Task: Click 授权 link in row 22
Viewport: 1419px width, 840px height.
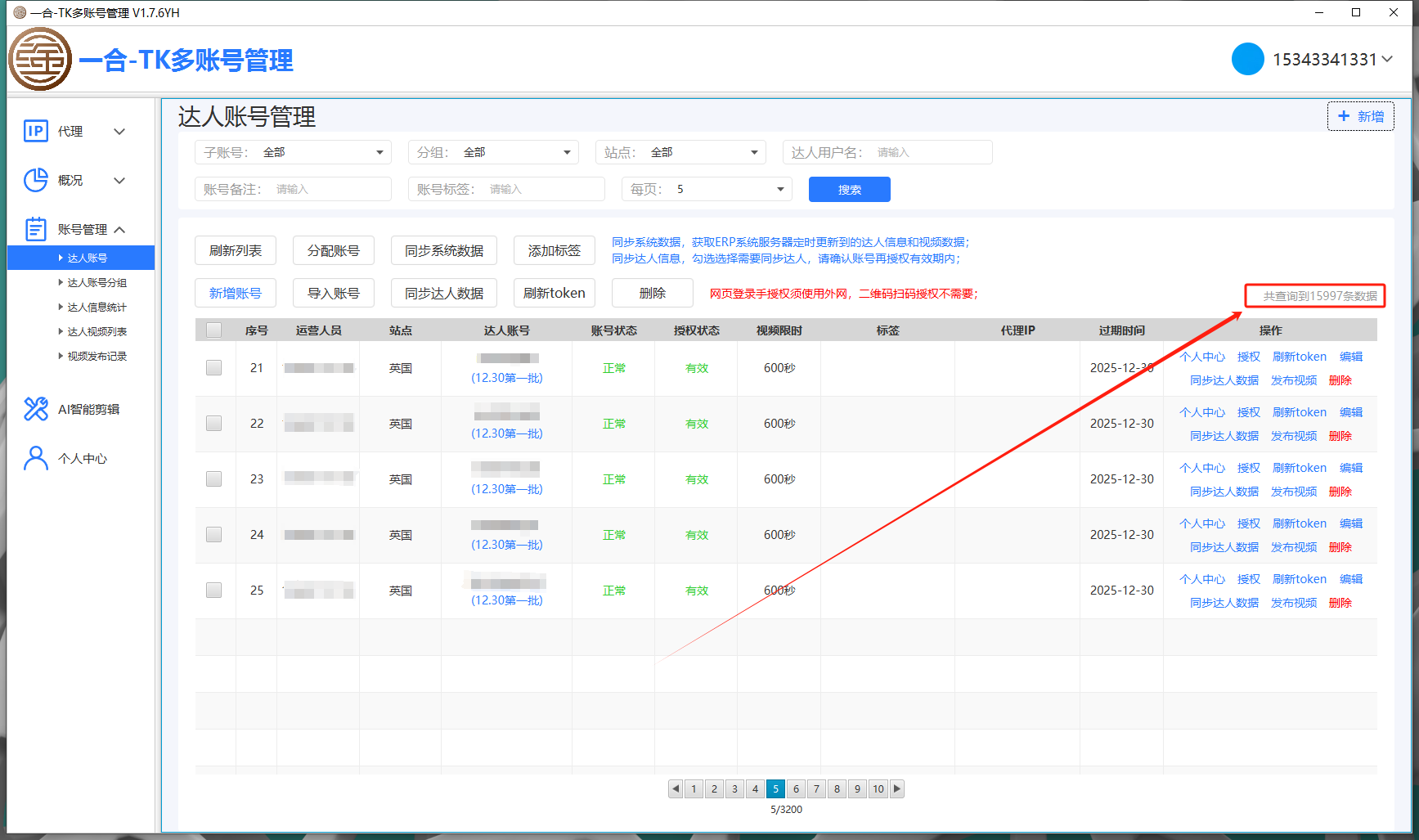Action: pos(1249,412)
